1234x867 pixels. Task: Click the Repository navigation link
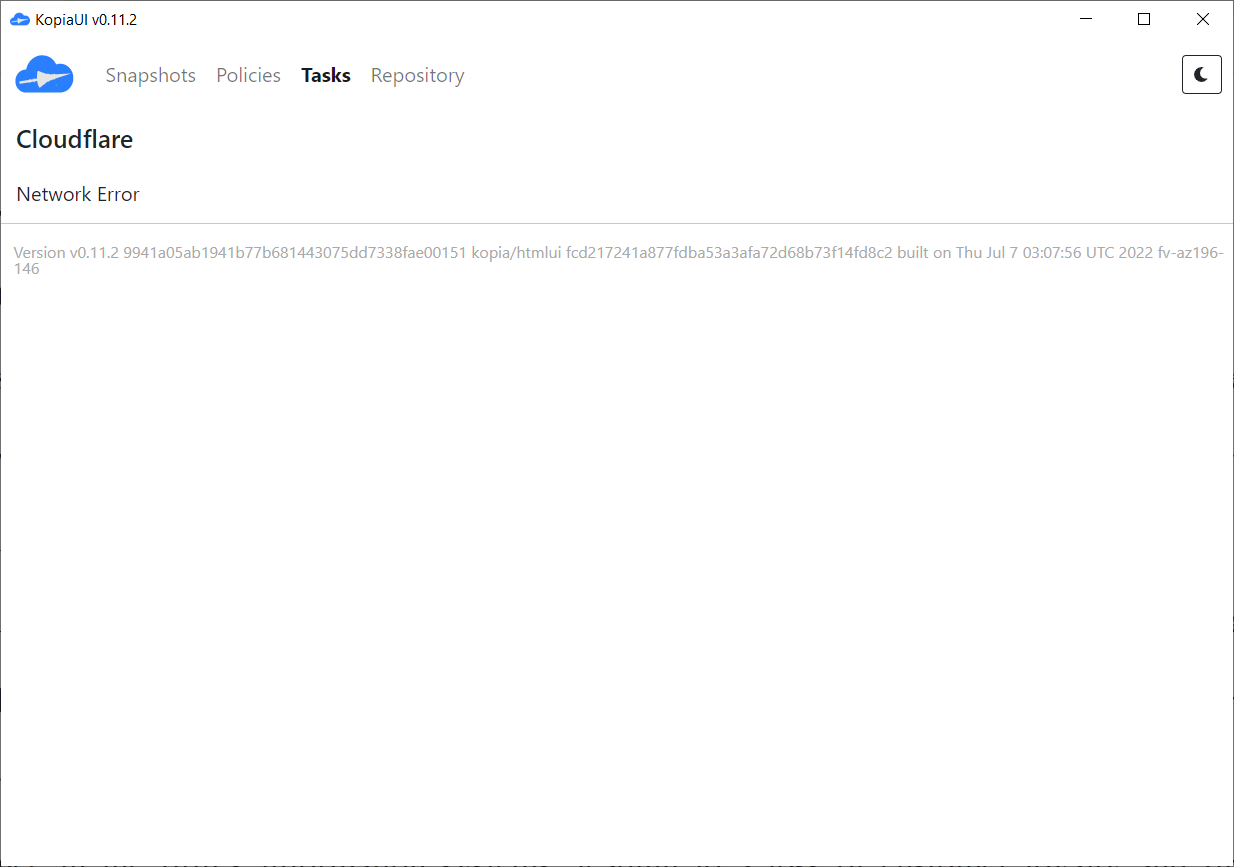417,75
